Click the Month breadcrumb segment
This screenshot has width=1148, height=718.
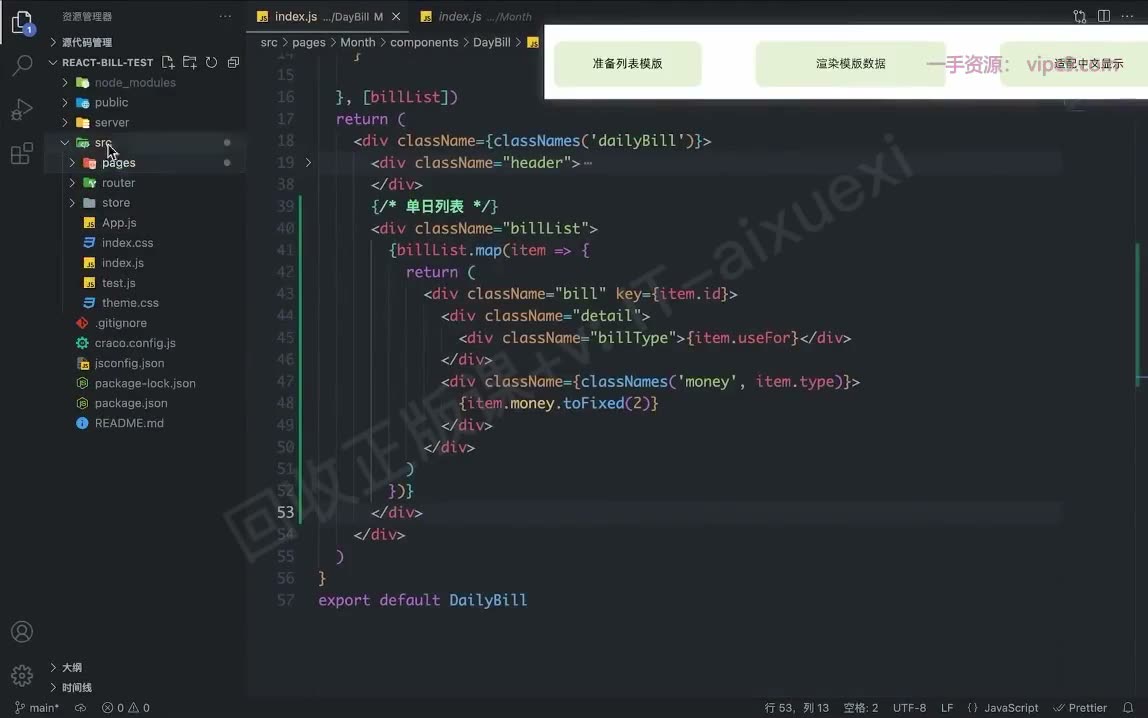pyautogui.click(x=357, y=42)
